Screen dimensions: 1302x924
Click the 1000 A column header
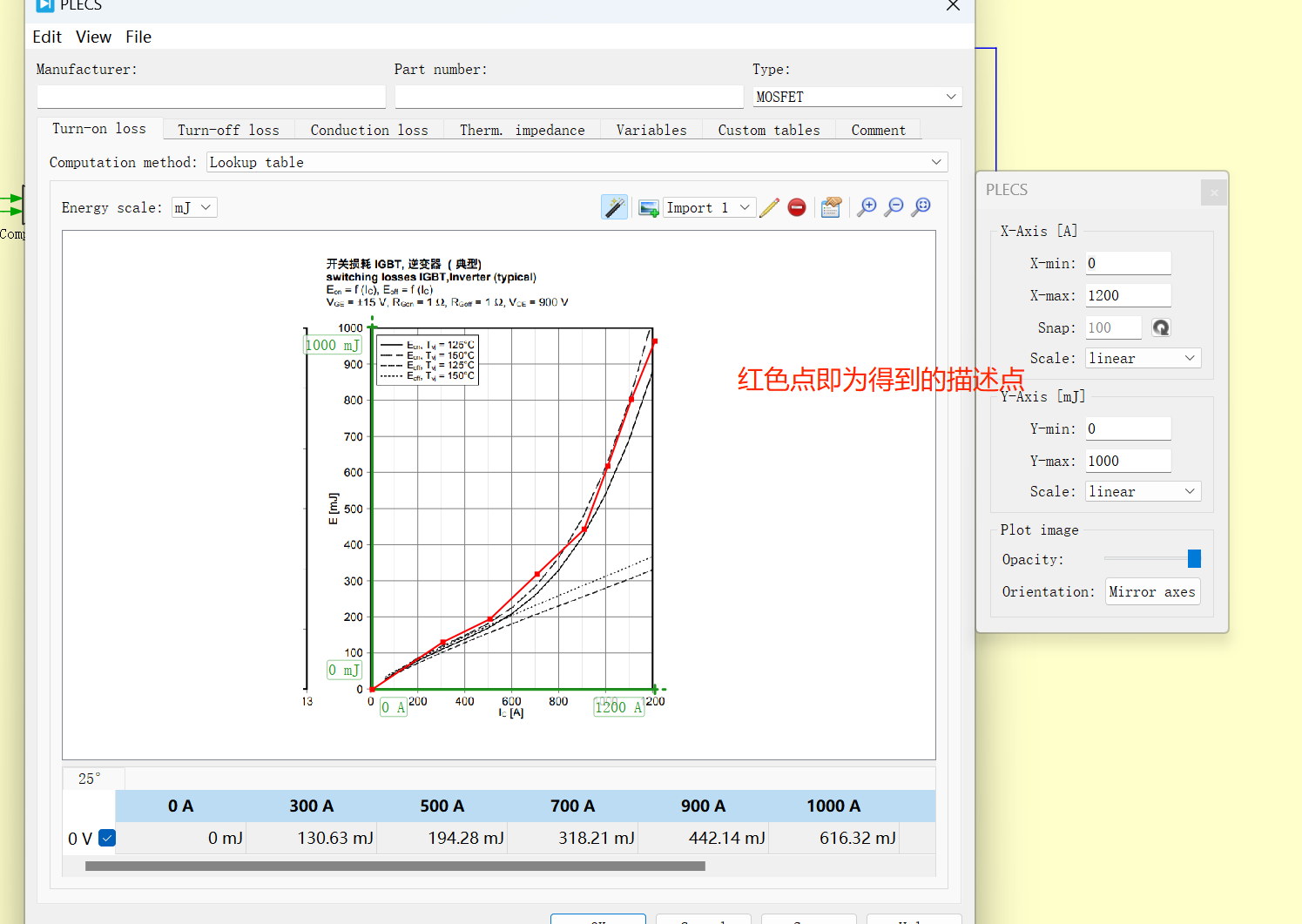[833, 806]
